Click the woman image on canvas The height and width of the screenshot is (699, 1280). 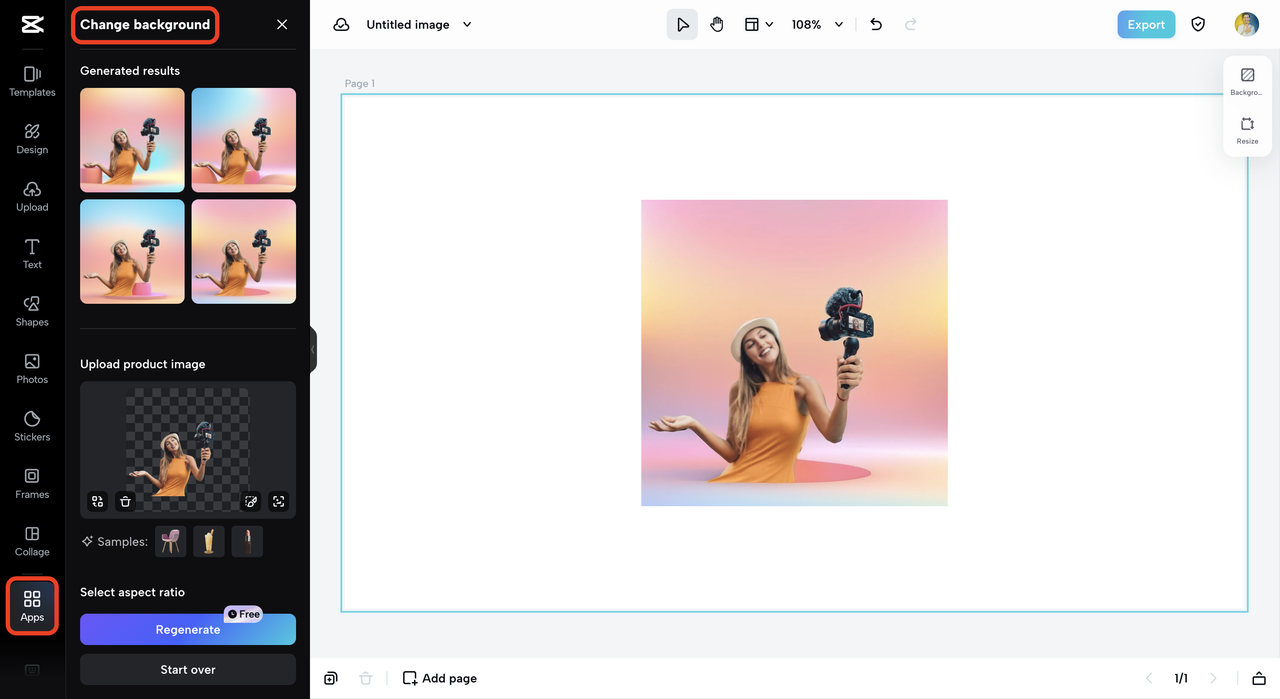795,353
